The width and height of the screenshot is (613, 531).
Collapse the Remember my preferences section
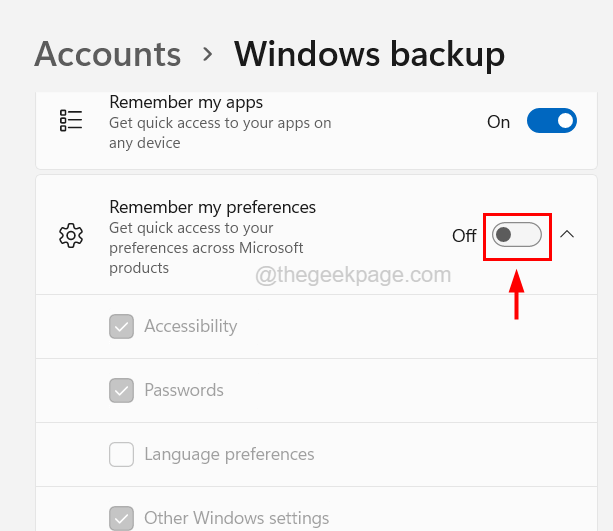tap(567, 235)
